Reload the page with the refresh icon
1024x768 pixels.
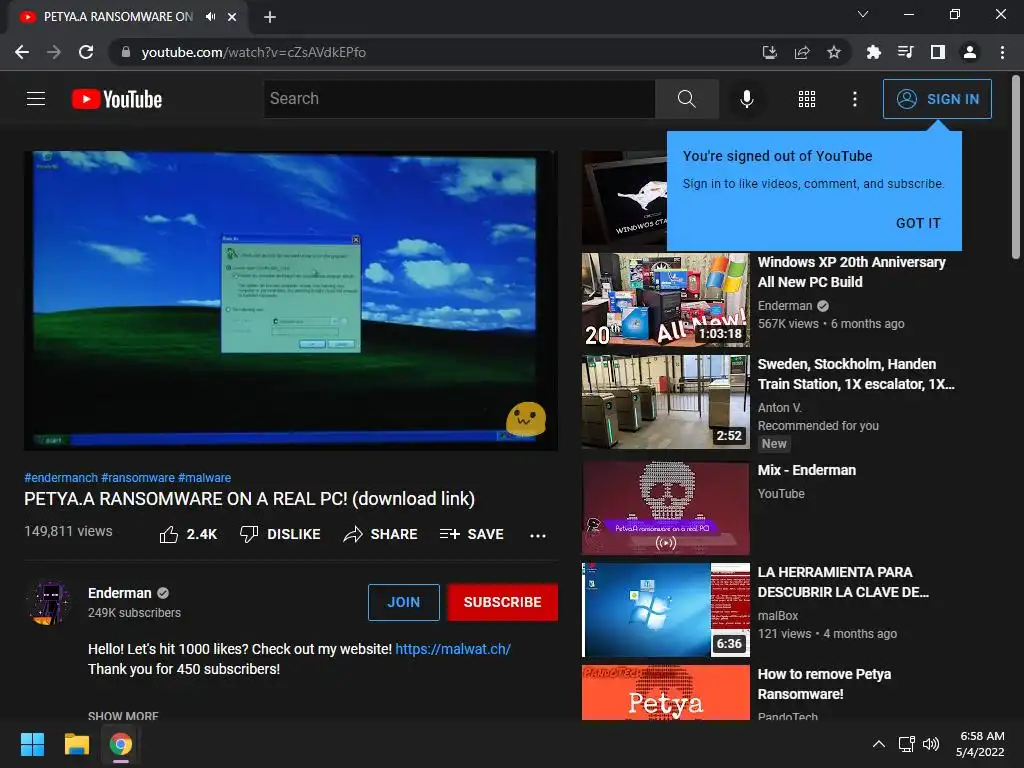pos(86,52)
